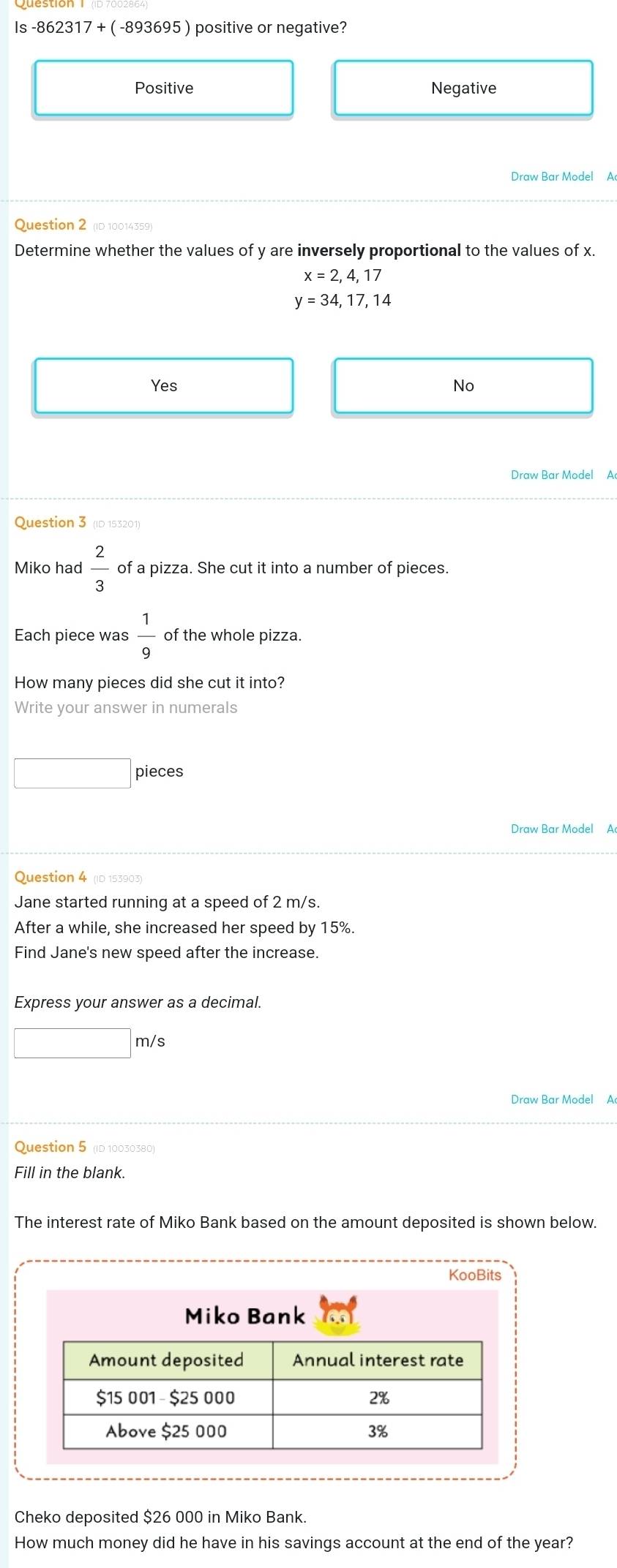
Task: Click the Question 4 heading
Action: point(51,878)
